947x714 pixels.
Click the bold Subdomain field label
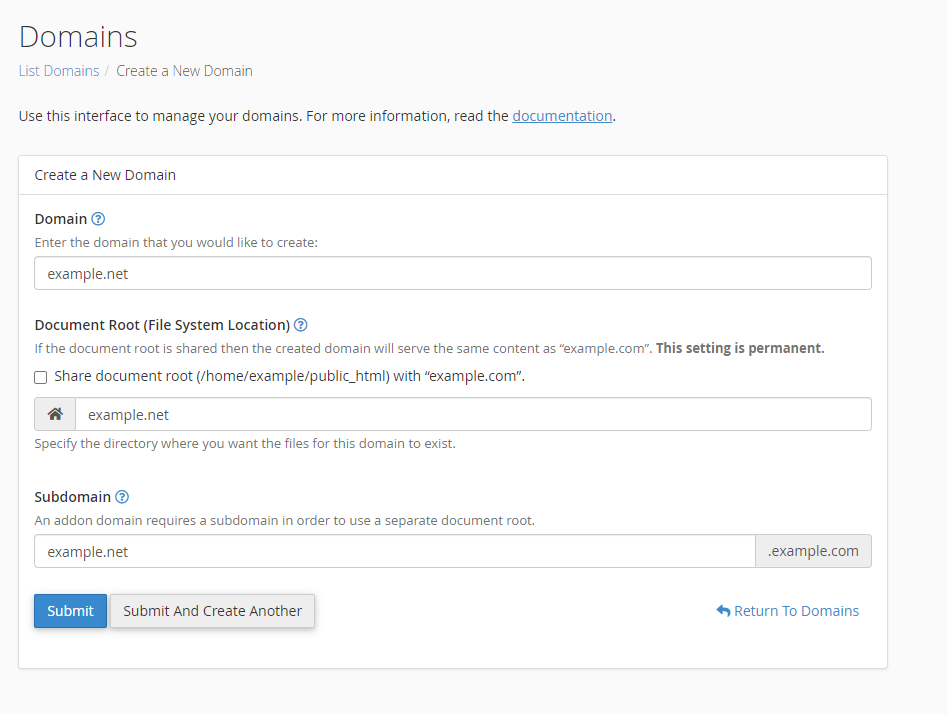[x=72, y=497]
